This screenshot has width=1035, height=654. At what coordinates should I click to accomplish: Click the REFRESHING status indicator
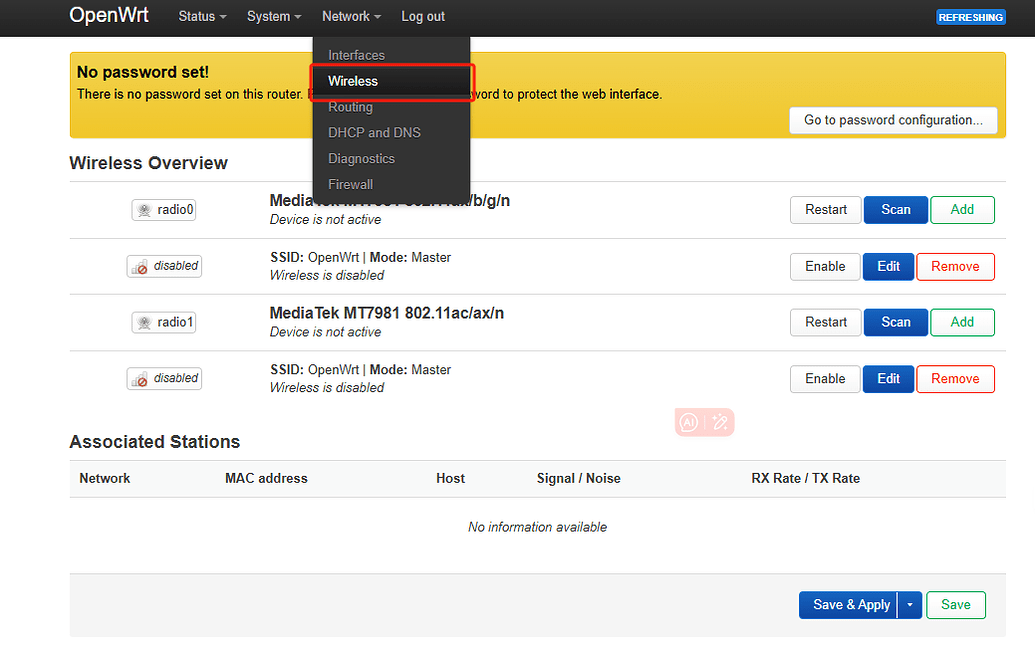point(970,17)
